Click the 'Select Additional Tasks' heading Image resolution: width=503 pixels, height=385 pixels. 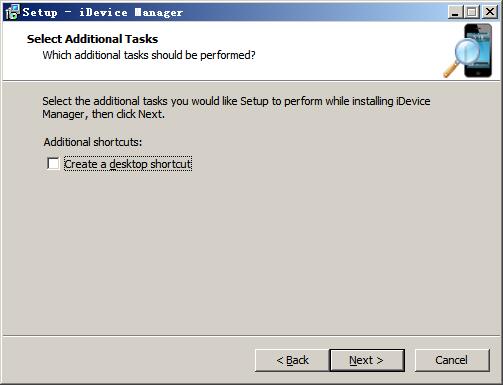click(x=92, y=39)
